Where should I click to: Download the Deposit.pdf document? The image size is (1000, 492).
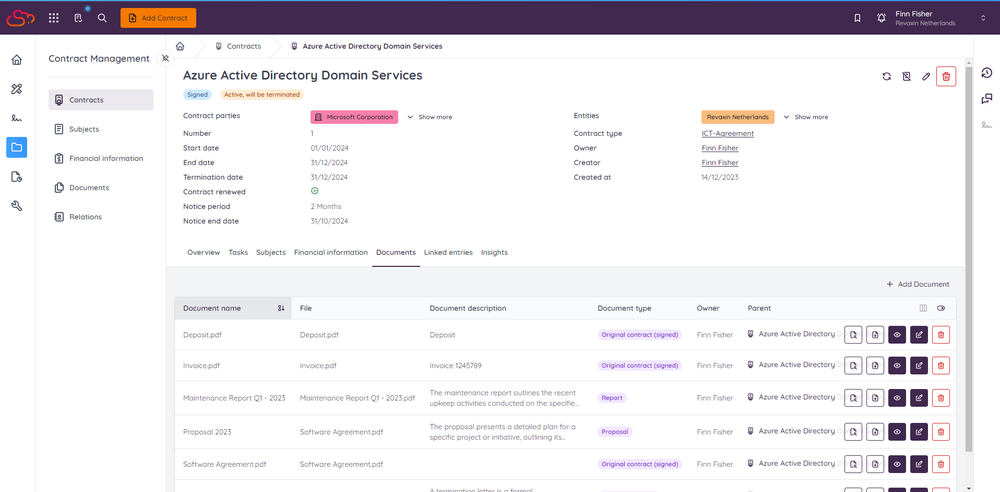pyautogui.click(x=875, y=334)
